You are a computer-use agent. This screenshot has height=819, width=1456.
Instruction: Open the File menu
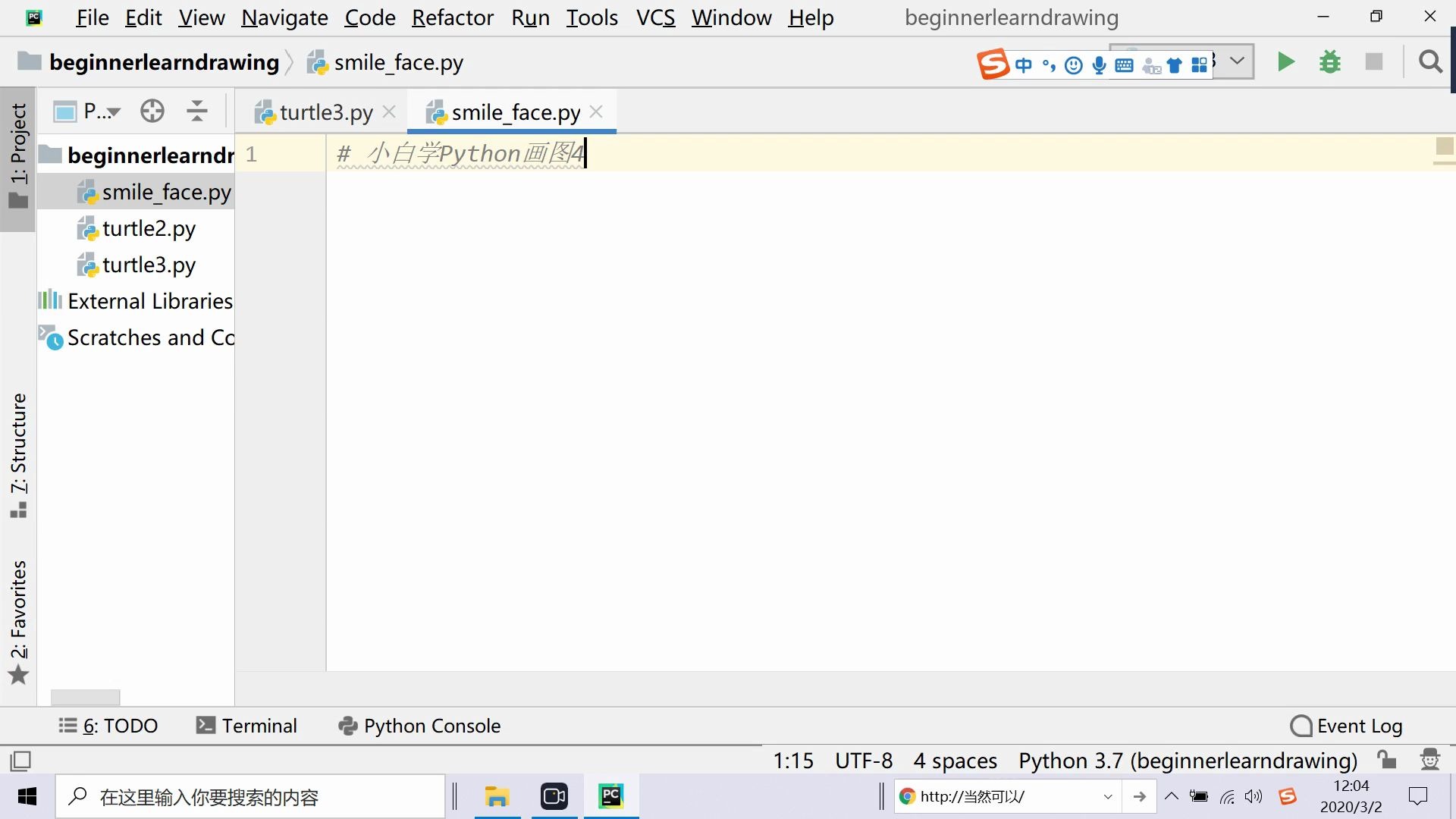pyautogui.click(x=92, y=17)
